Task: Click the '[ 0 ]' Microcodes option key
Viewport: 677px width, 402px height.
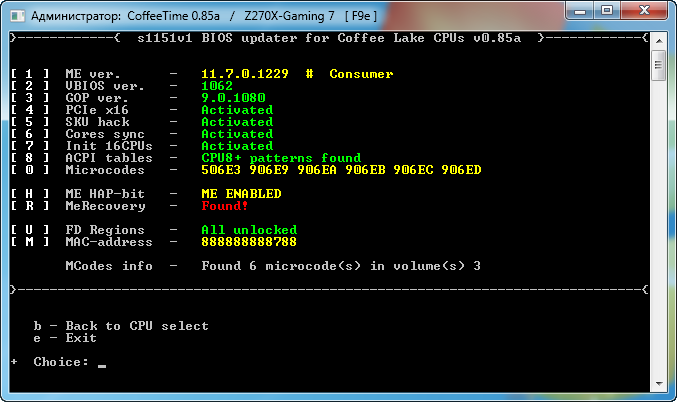Action: (30, 170)
